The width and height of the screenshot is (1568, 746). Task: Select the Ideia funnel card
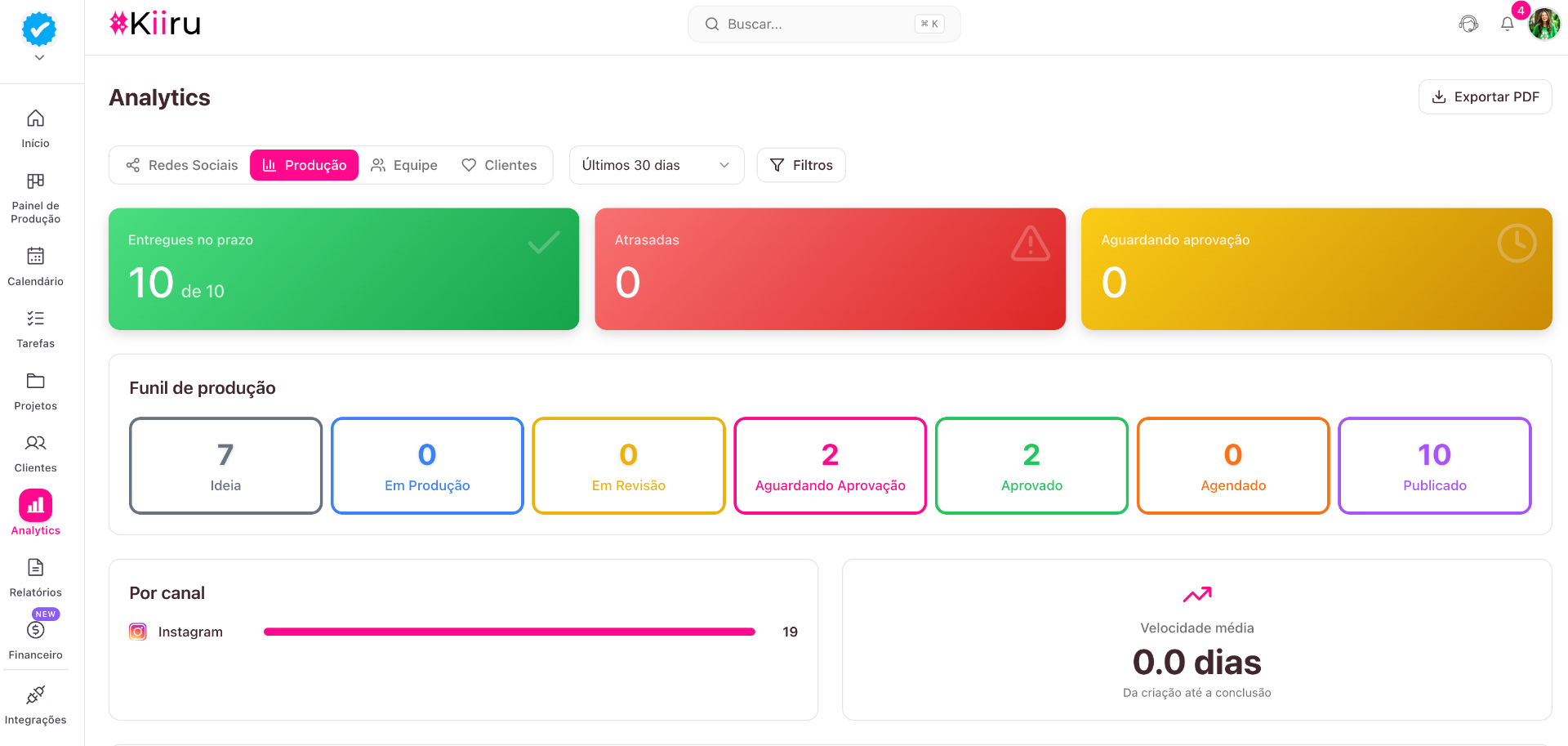pyautogui.click(x=225, y=466)
